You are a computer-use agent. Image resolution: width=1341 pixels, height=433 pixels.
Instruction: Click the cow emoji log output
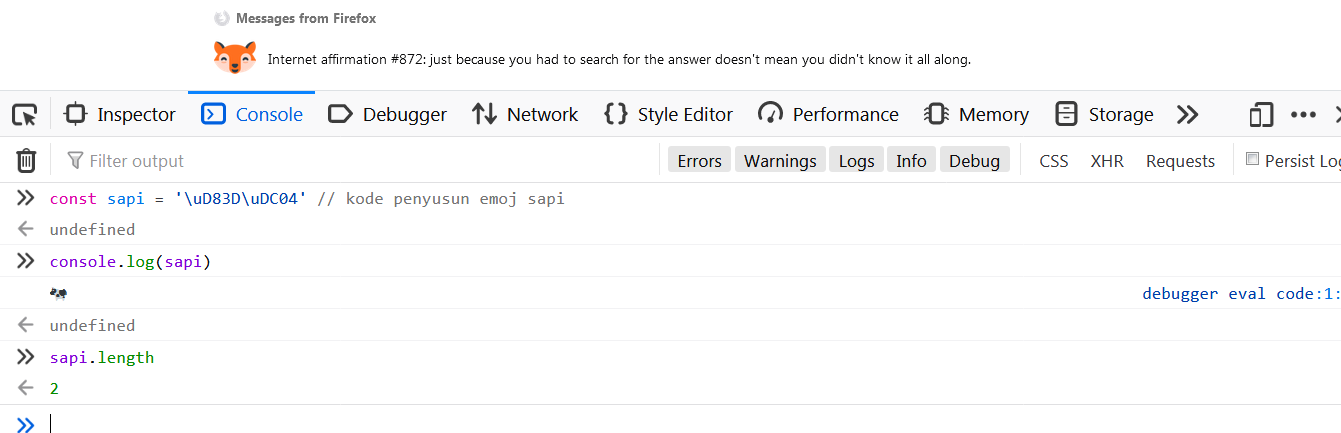click(59, 294)
